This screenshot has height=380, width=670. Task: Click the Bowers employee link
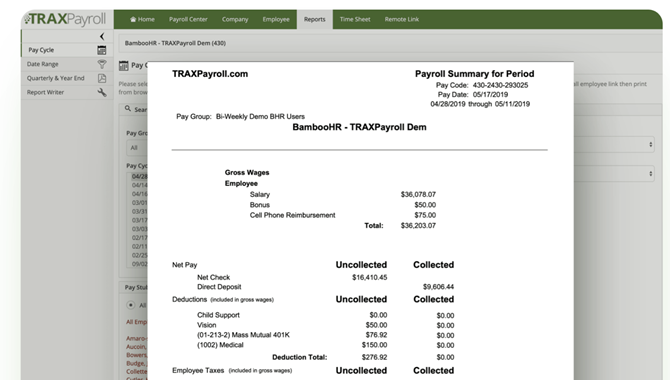[x=137, y=355]
